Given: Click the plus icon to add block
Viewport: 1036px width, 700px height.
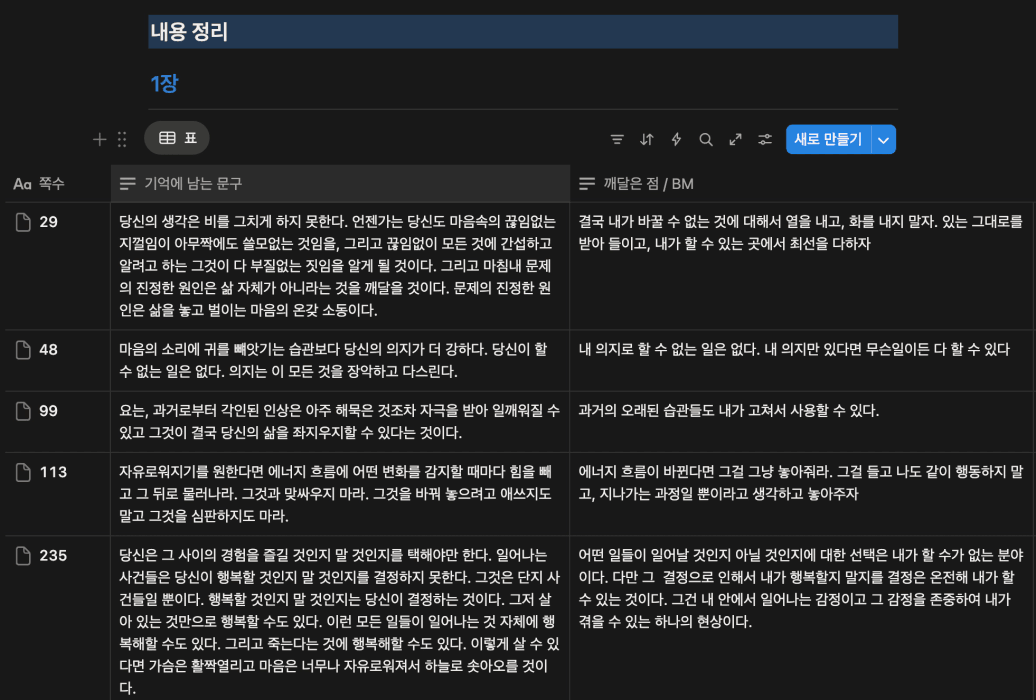Looking at the screenshot, I should pos(99,140).
